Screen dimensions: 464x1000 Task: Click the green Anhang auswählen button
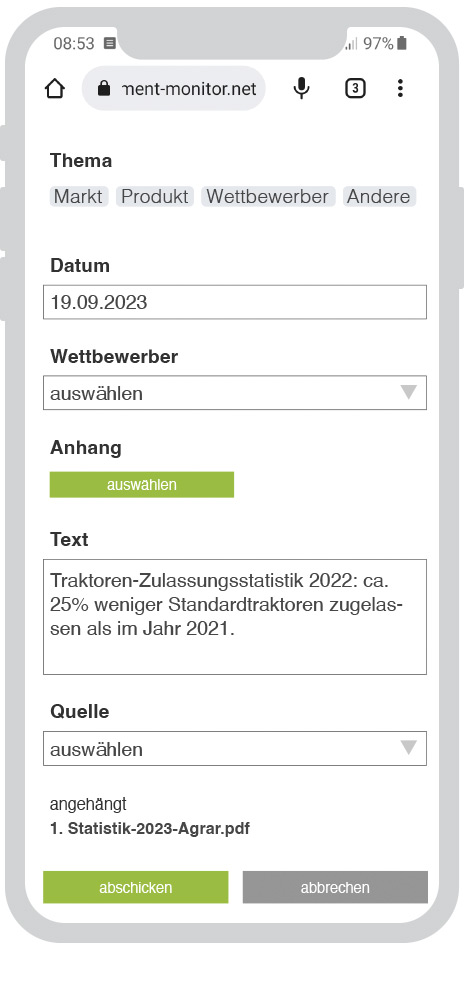(141, 485)
